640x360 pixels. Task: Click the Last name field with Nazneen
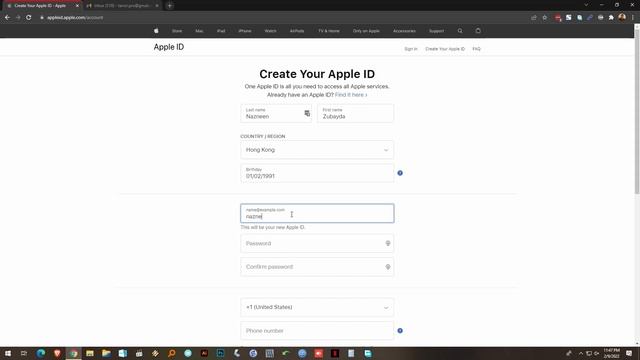[x=276, y=113]
